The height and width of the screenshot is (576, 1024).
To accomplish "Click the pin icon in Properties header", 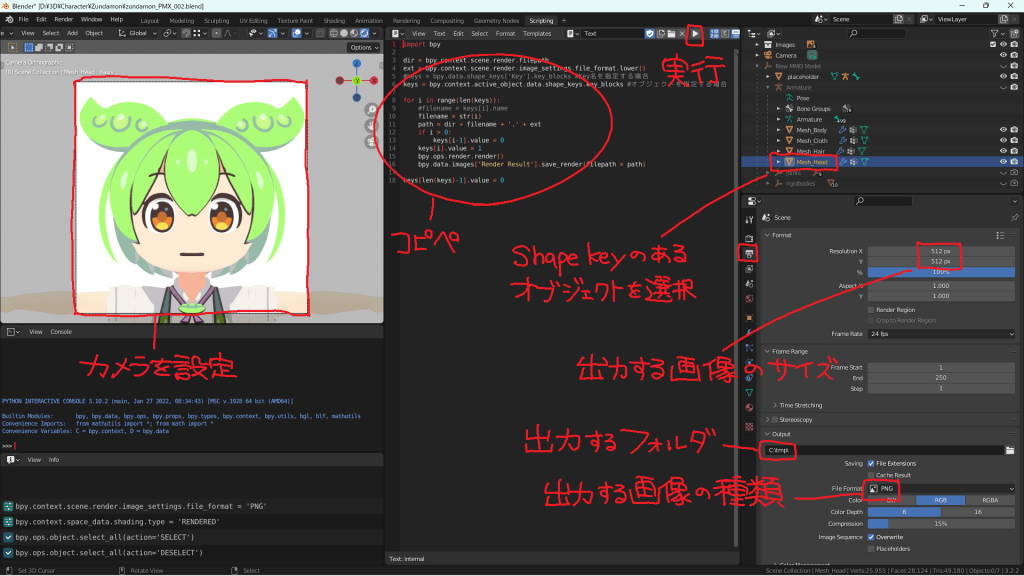I will click(x=1013, y=217).
